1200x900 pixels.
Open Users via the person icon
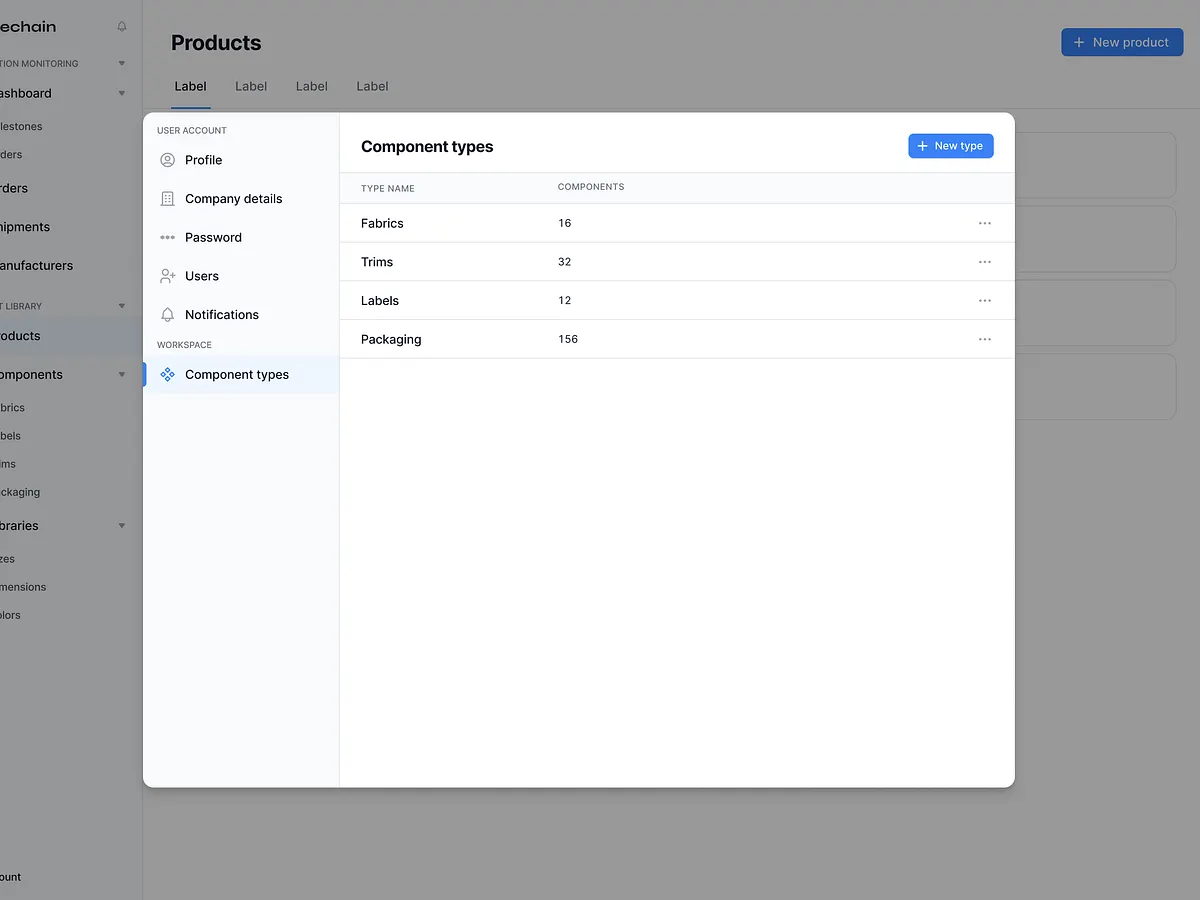tap(166, 276)
